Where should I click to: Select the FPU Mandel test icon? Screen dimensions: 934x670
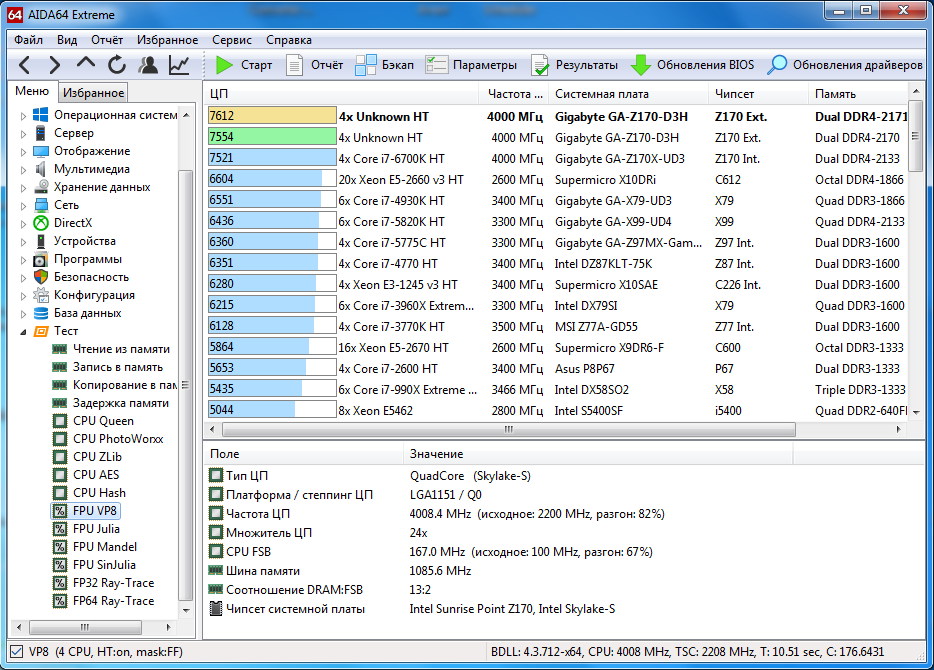coord(60,547)
